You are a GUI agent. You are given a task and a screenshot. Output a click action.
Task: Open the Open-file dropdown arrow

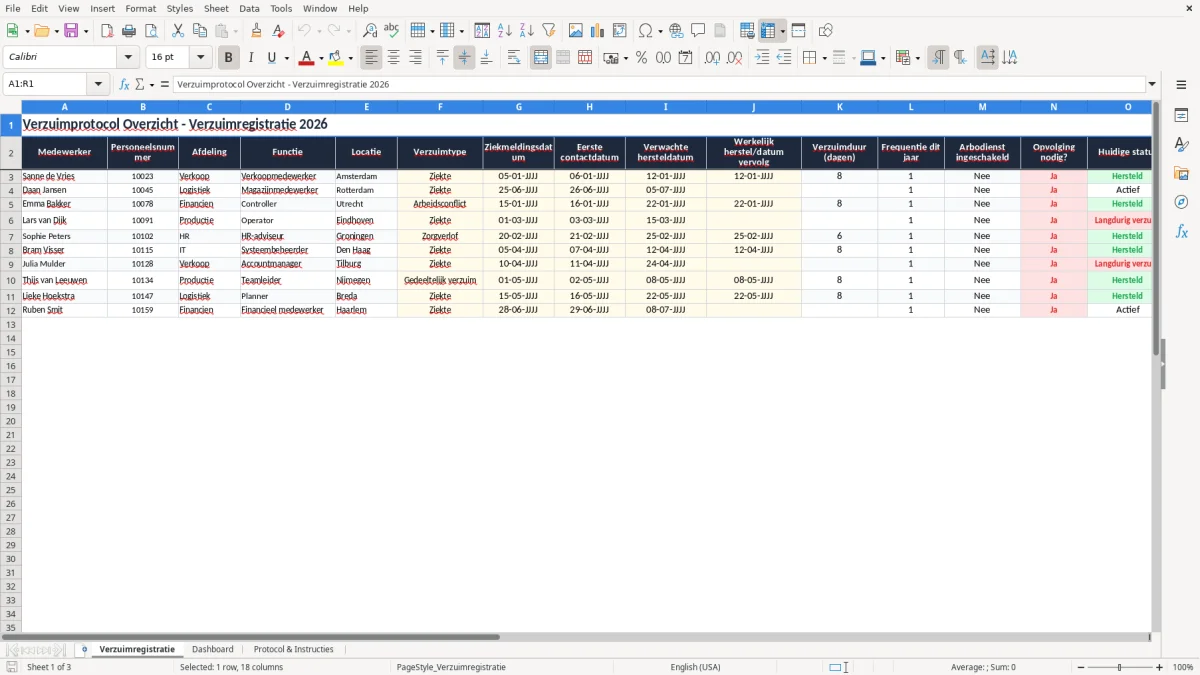coord(57,31)
